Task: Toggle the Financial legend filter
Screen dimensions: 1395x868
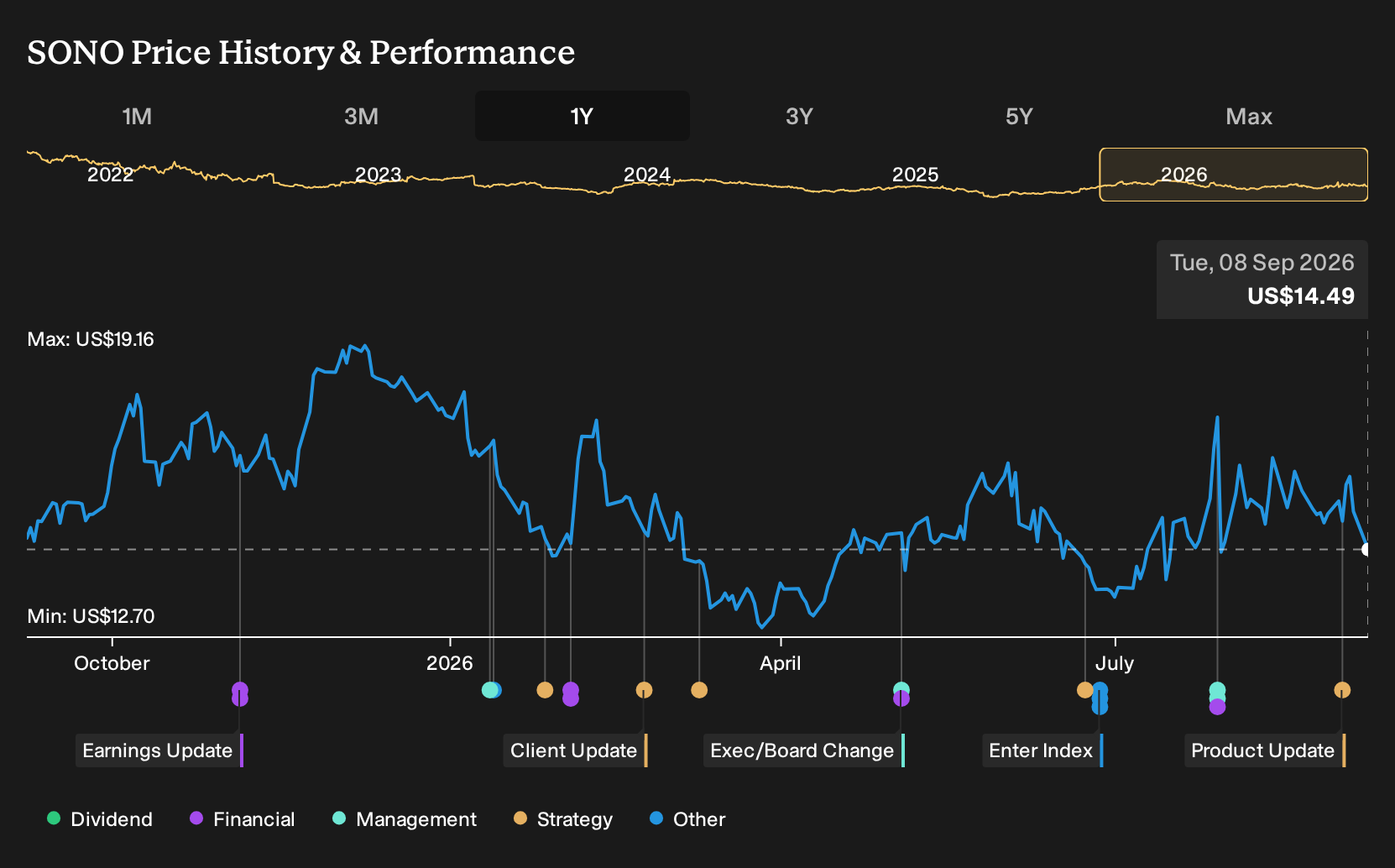Action: pos(243,819)
